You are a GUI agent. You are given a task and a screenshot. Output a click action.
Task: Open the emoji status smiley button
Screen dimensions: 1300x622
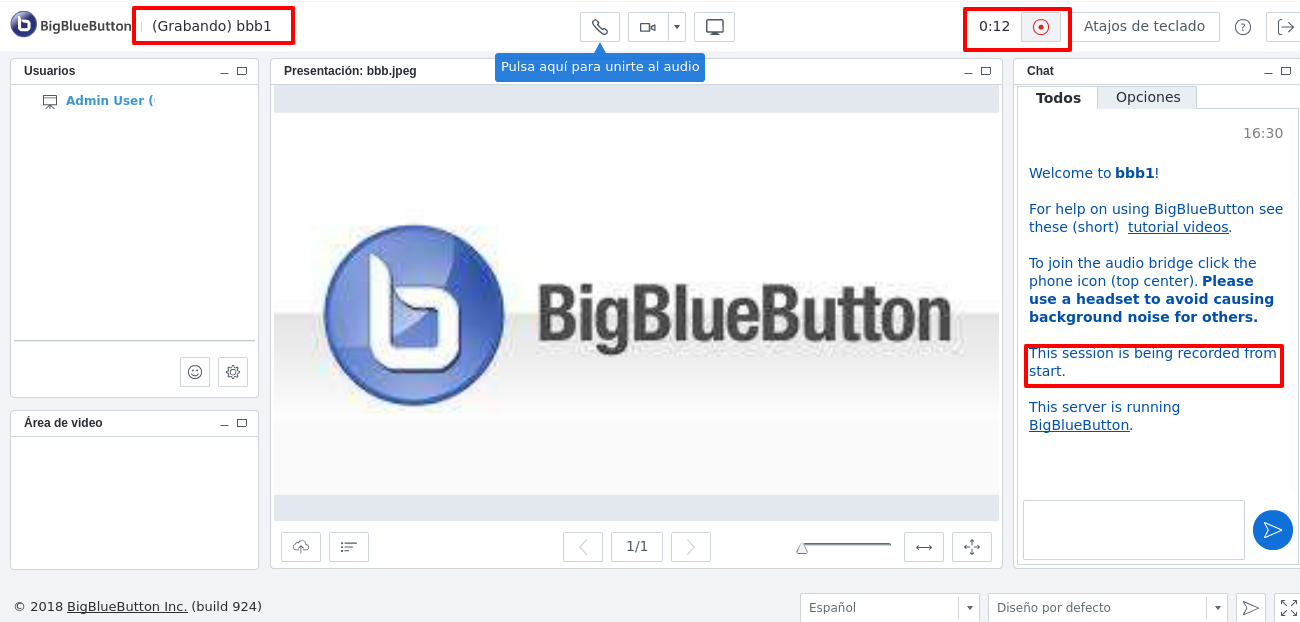click(x=195, y=372)
